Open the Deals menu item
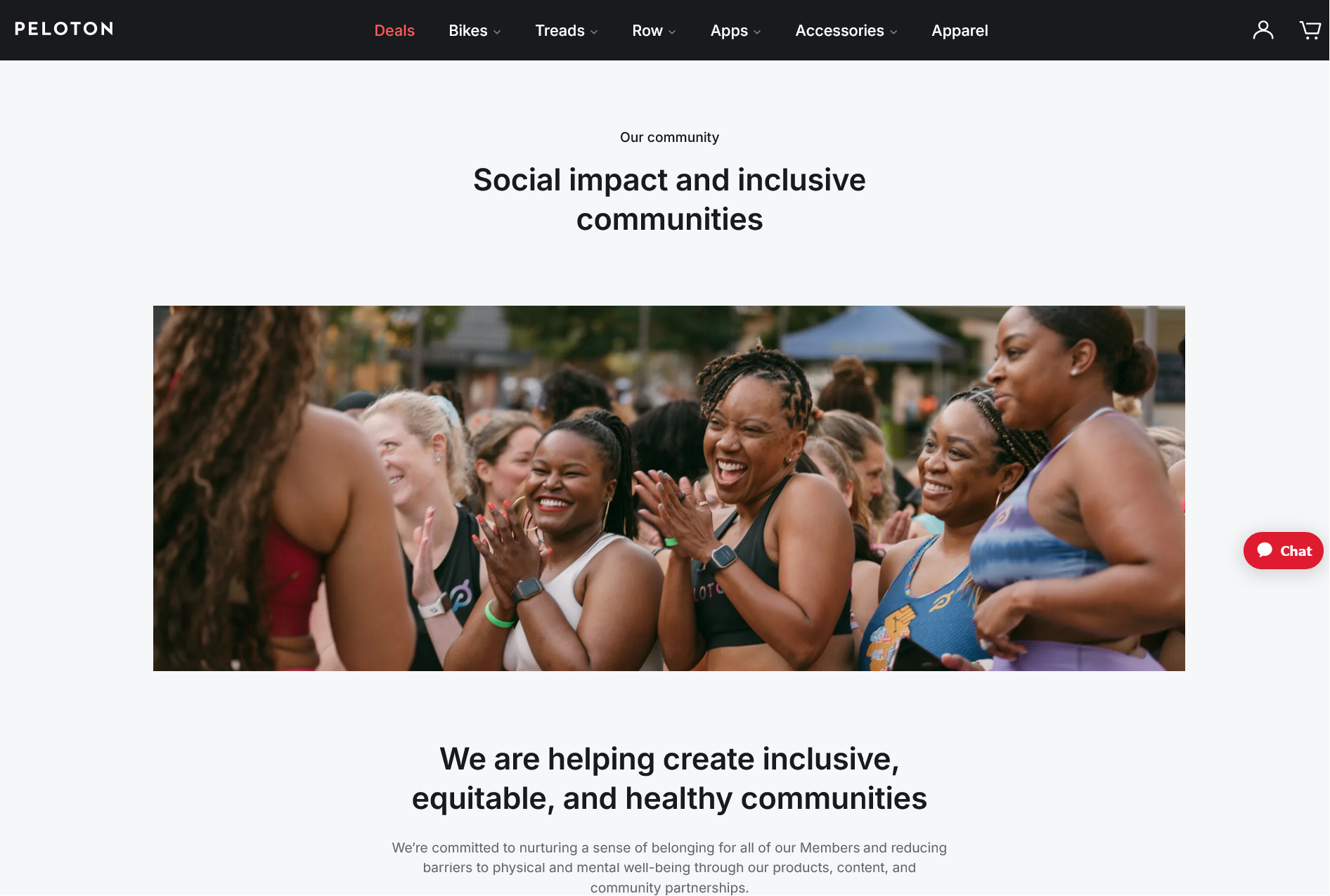Image resolution: width=1330 pixels, height=896 pixels. 394,30
